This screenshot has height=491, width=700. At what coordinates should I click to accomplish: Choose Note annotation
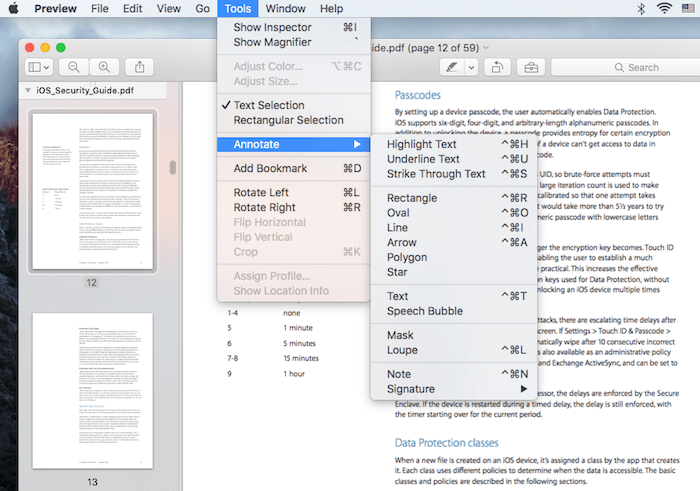454,374
